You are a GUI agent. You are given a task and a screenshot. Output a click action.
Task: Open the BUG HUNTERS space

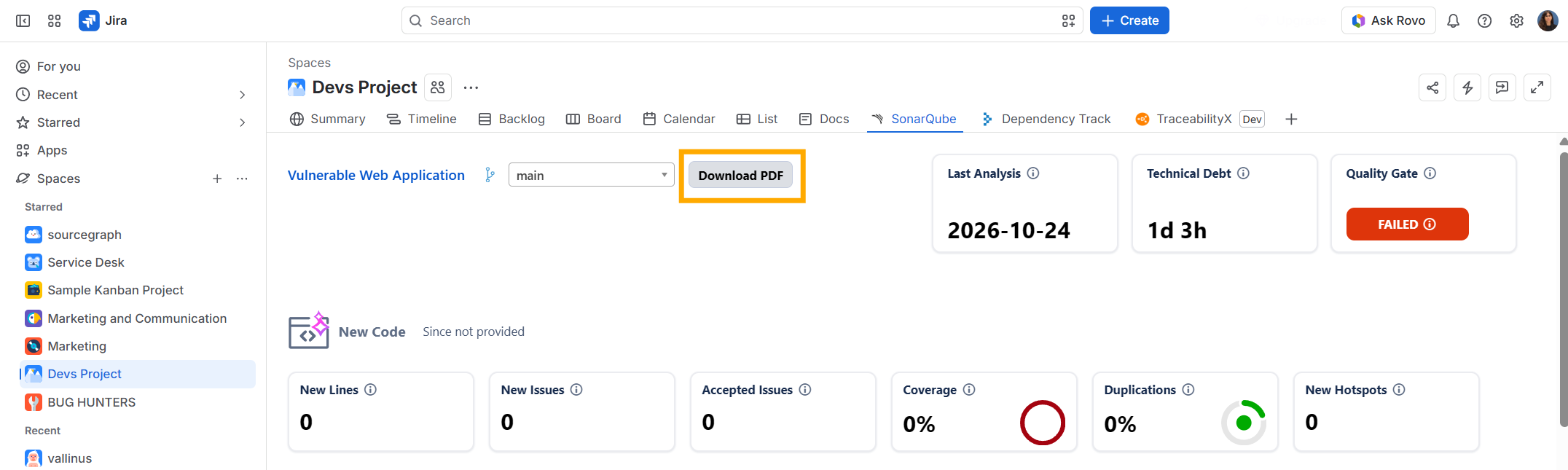138,402
